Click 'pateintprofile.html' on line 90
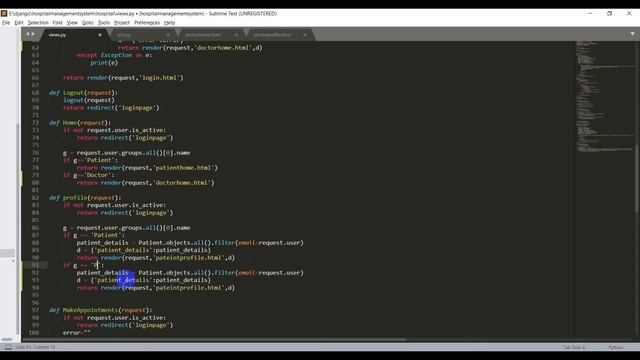 tap(190, 258)
